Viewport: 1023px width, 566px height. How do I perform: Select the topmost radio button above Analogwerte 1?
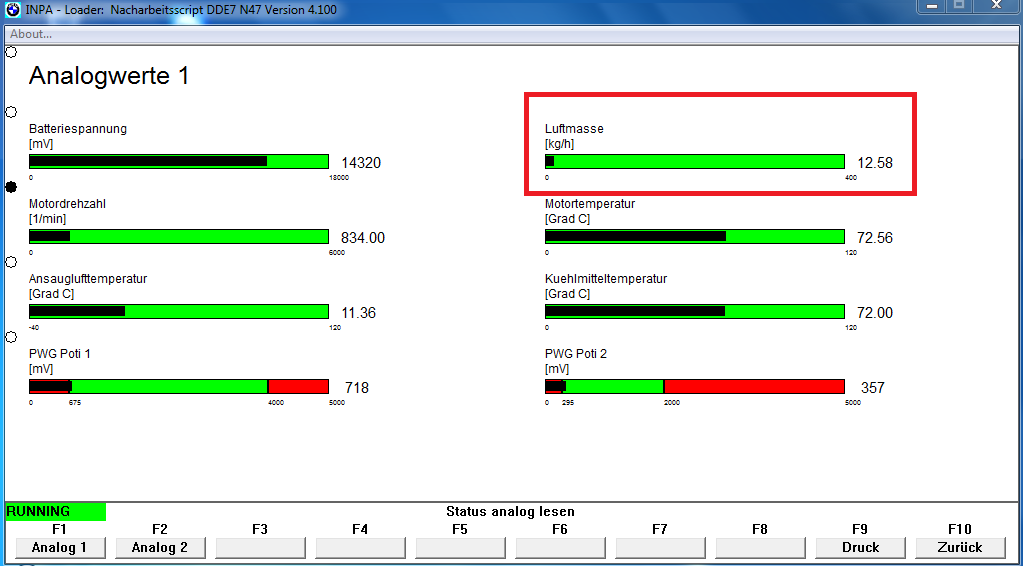11,52
